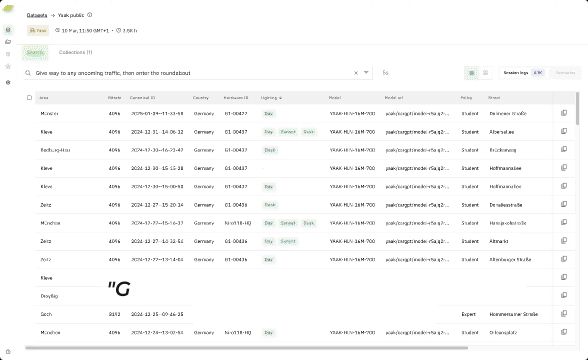The image size is (588, 360).
Task: Click the Sunset tag in Altmarkt row
Action: click(288, 241)
